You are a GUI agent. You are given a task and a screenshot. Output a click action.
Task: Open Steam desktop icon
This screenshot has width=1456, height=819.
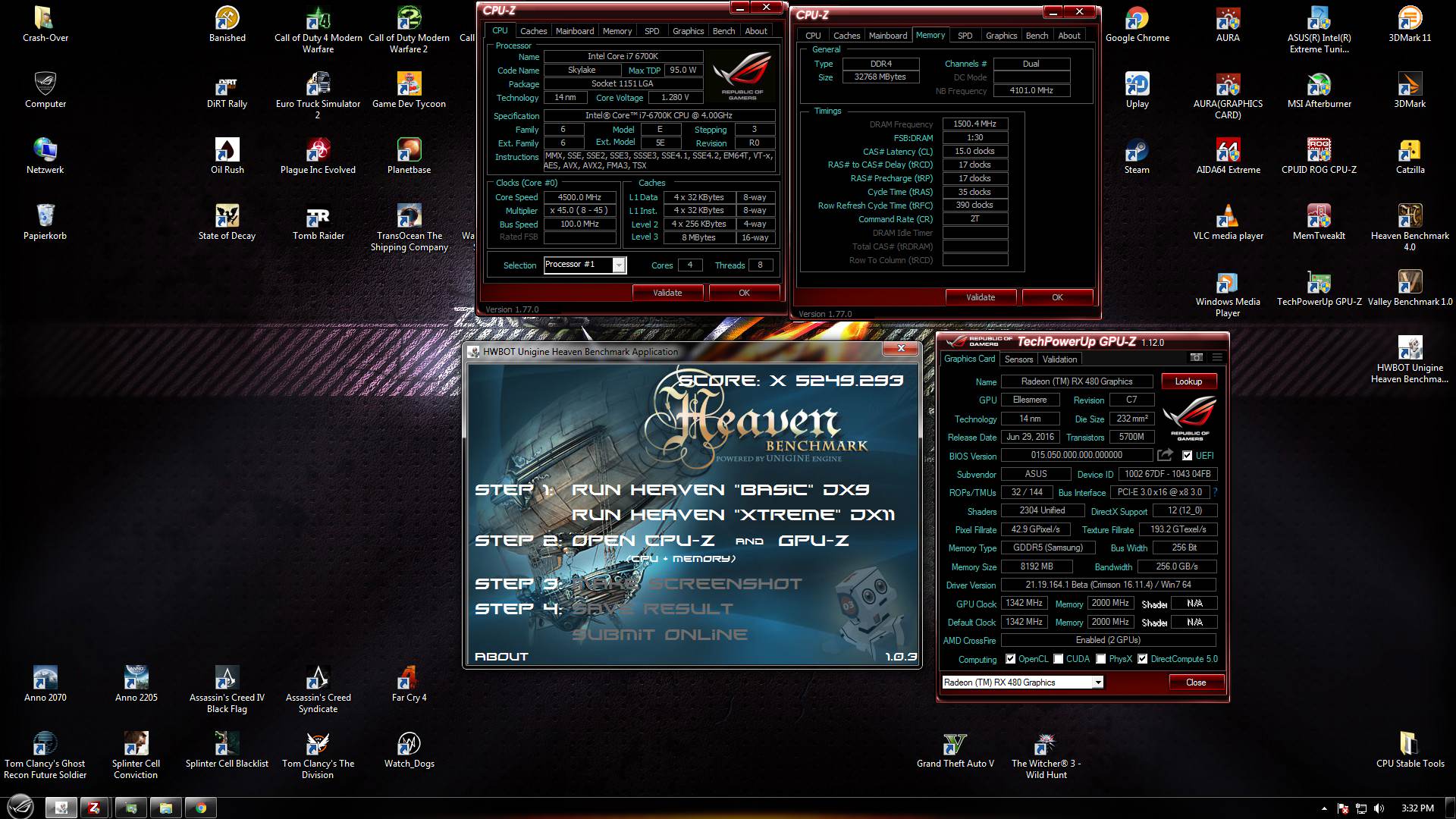coord(1137,157)
